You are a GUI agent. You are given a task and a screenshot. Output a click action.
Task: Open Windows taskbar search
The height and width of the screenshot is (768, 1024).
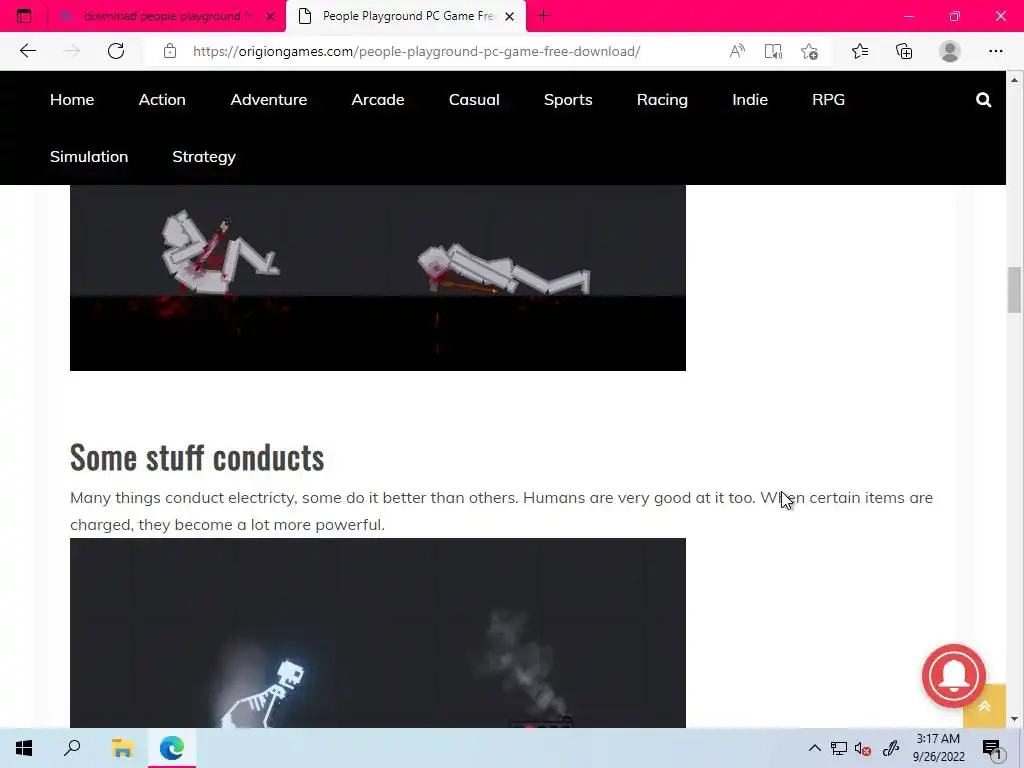[x=72, y=748]
